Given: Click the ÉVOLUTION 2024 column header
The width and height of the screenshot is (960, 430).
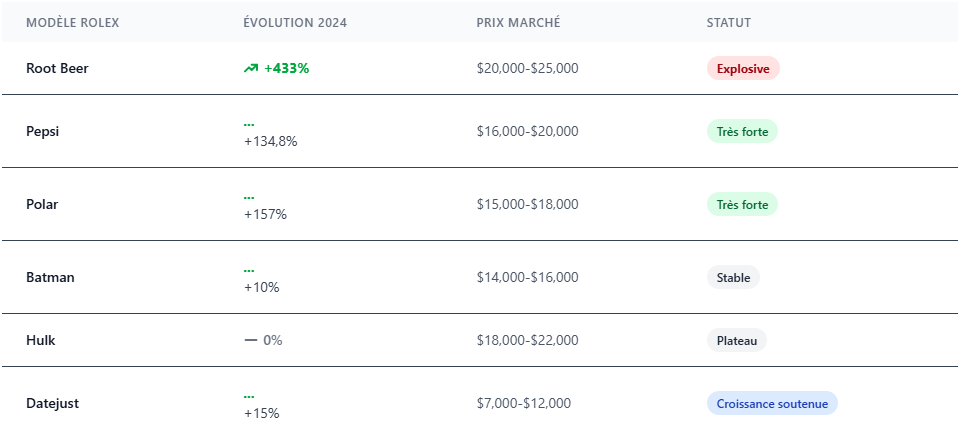Looking at the screenshot, I should click(295, 22).
